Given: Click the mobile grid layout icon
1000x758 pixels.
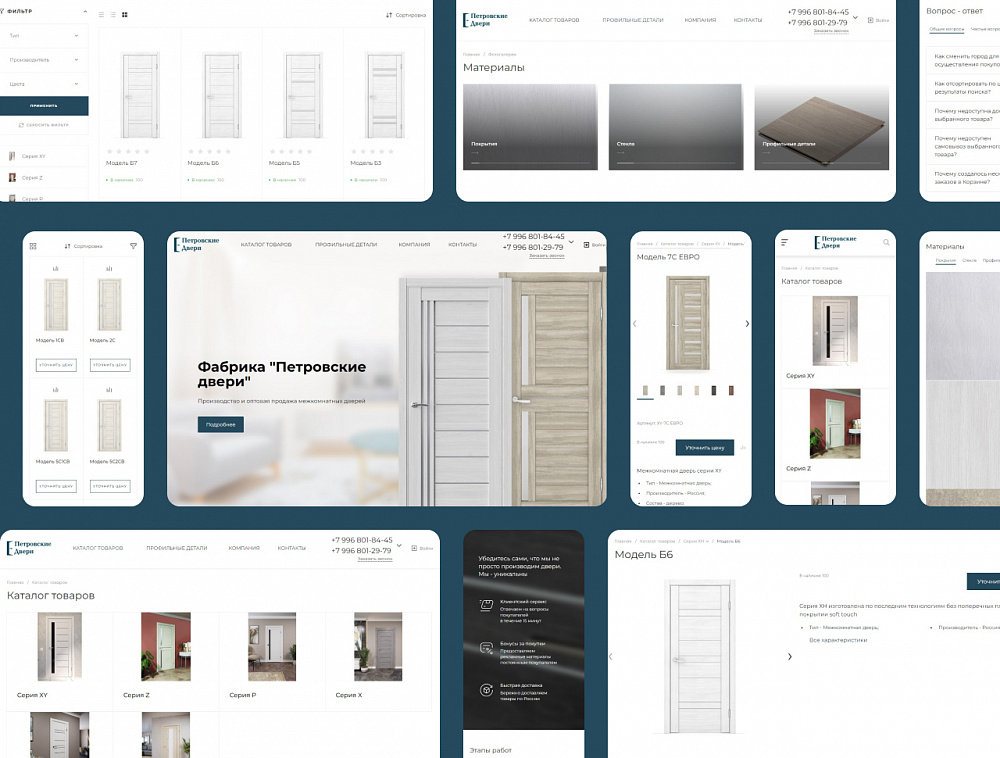Looking at the screenshot, I should [x=33, y=246].
